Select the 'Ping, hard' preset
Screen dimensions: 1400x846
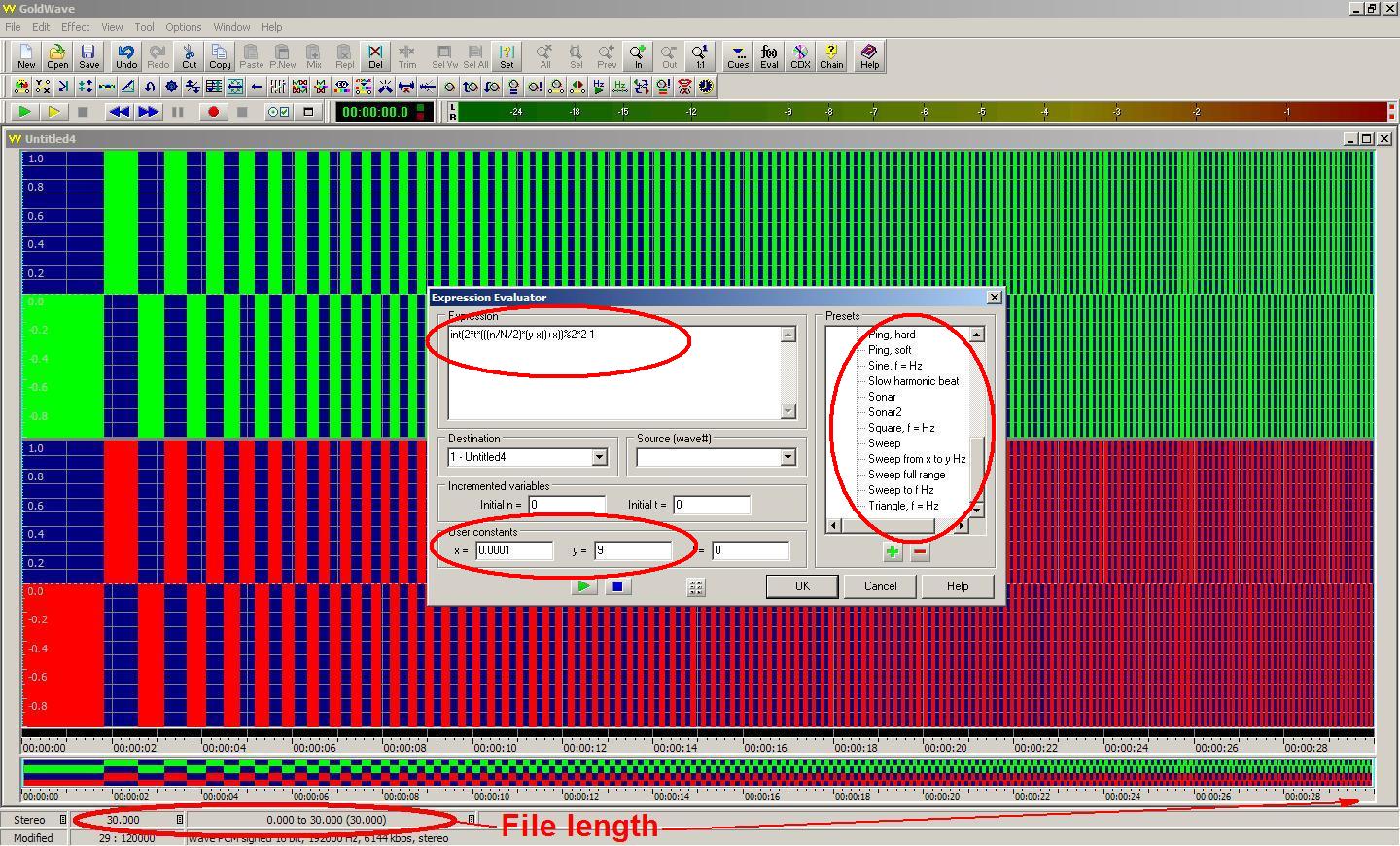tap(892, 335)
